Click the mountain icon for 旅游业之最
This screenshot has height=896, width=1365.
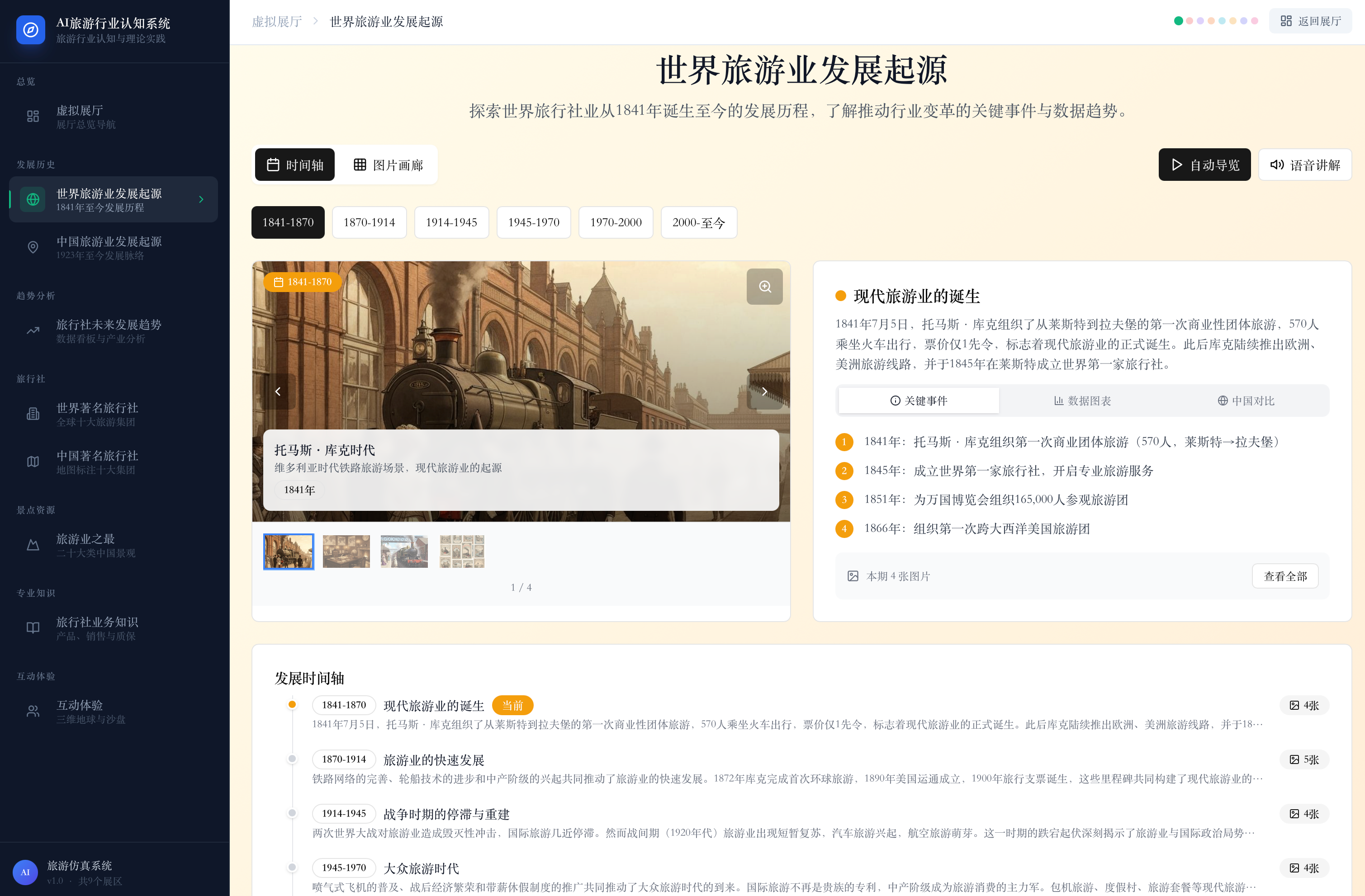(x=33, y=545)
